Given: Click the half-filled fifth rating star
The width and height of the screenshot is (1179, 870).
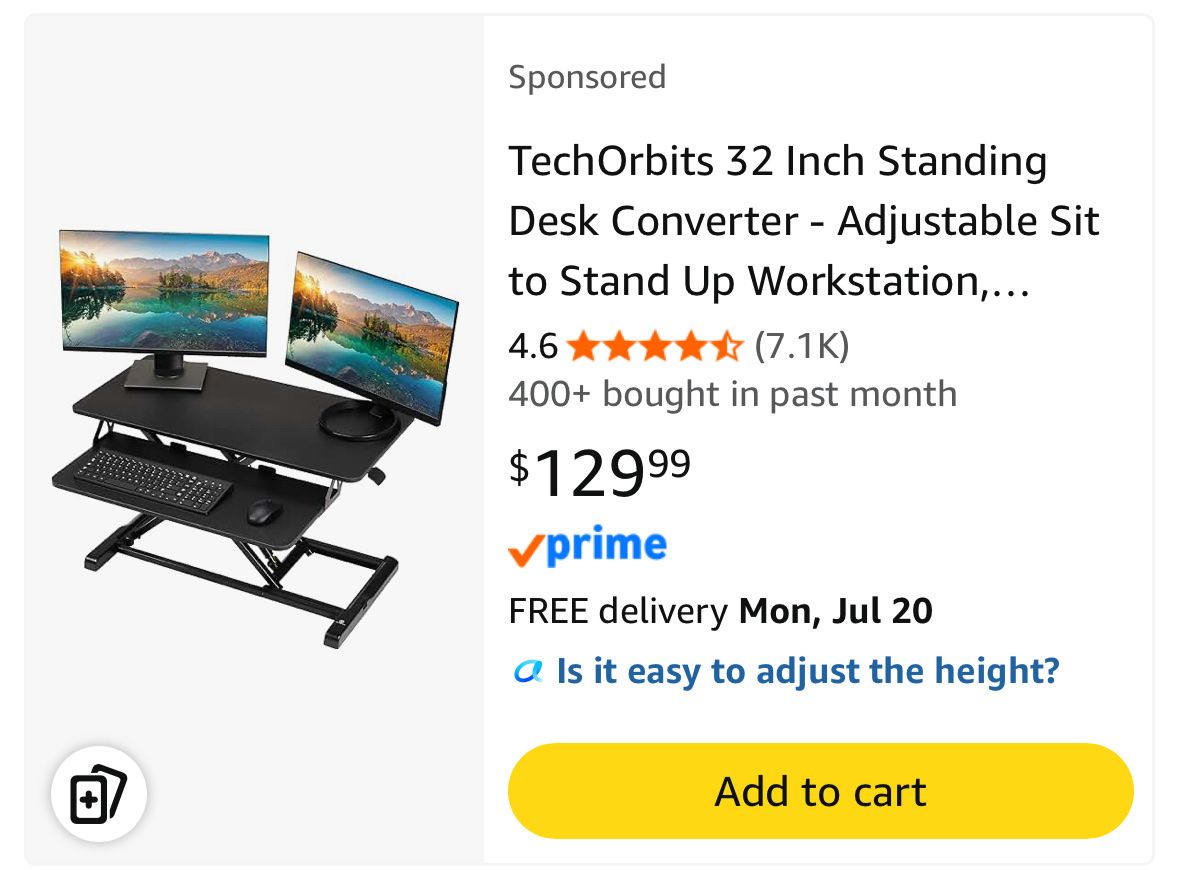Looking at the screenshot, I should pos(726,347).
